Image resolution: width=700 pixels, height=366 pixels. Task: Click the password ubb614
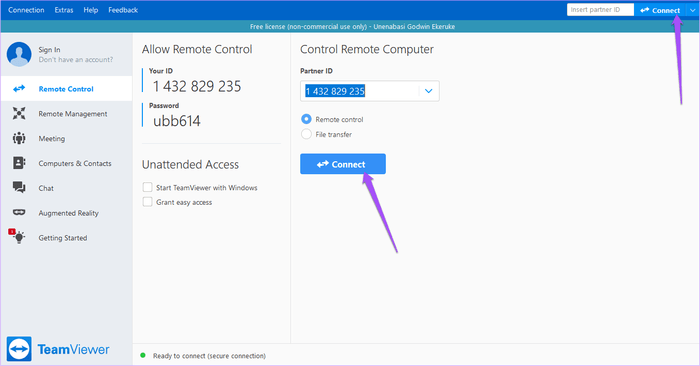pos(177,121)
